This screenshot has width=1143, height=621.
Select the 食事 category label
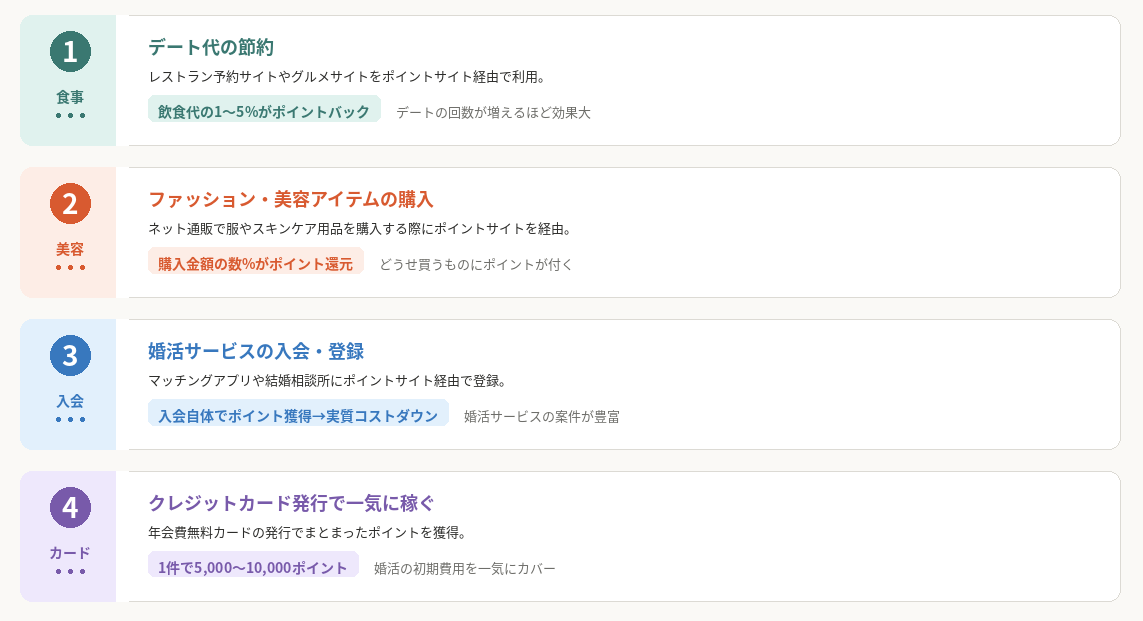coord(70,97)
